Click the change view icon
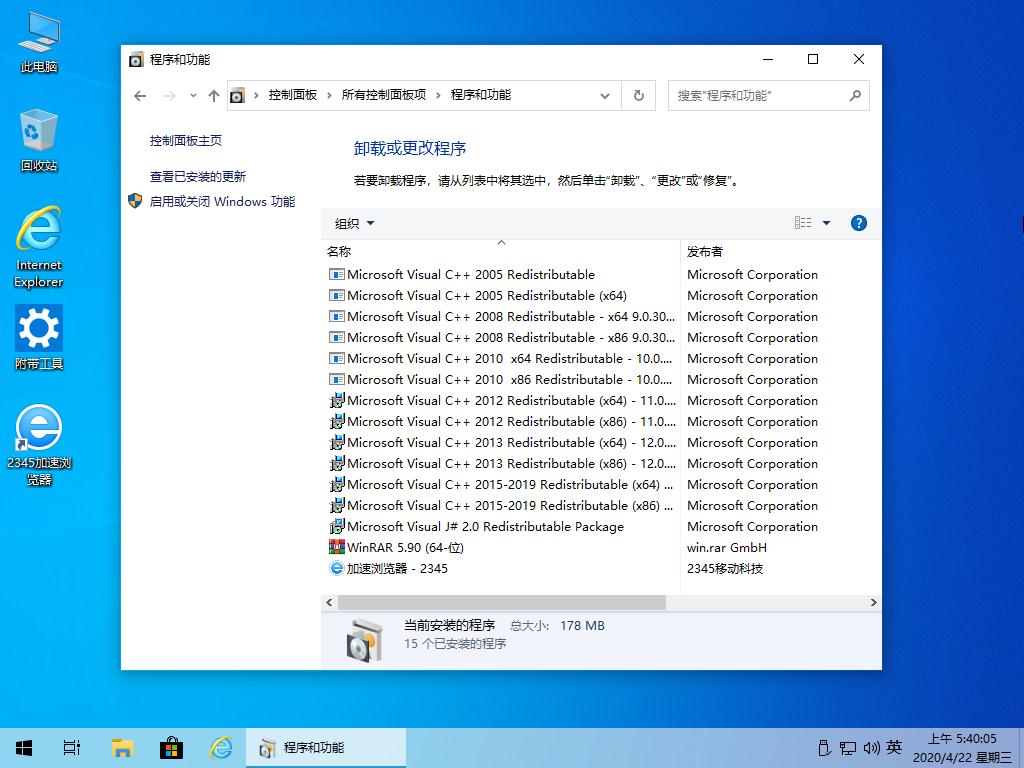 pos(803,223)
